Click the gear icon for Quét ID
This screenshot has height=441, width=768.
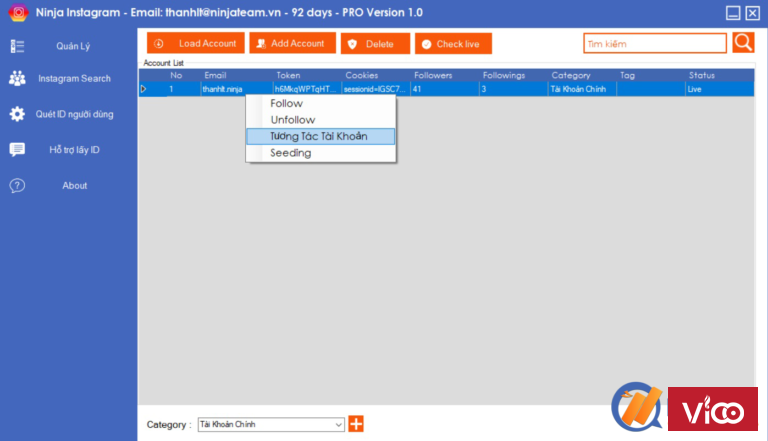pyautogui.click(x=17, y=114)
